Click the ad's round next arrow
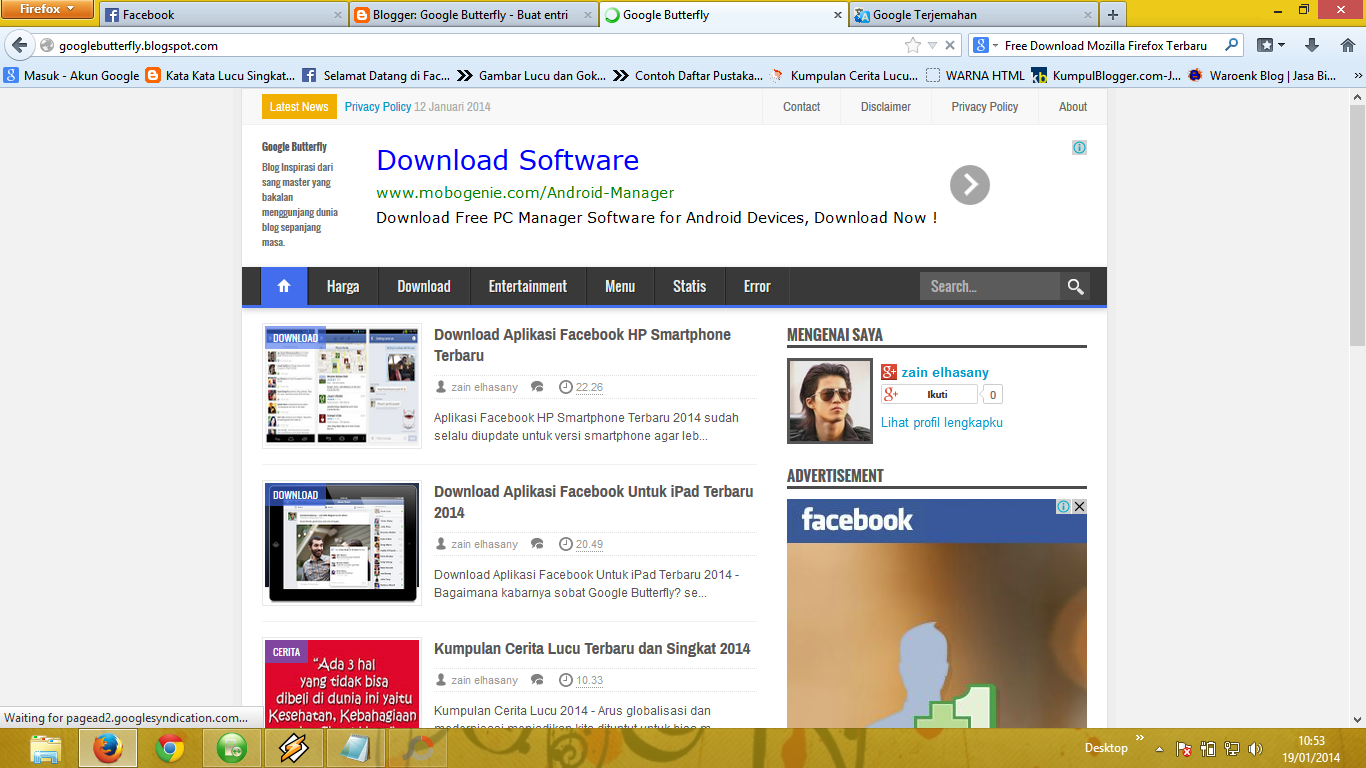This screenshot has height=768, width=1366. tap(969, 185)
